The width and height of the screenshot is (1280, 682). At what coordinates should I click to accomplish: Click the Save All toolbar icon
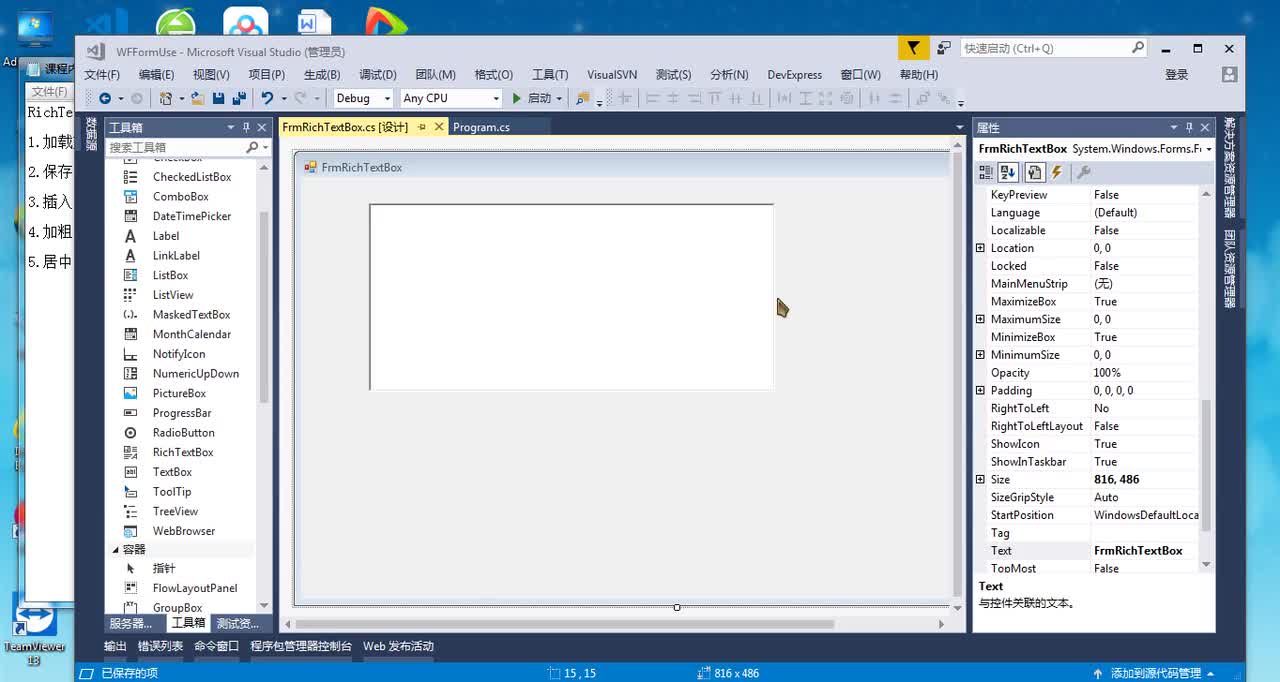point(239,98)
